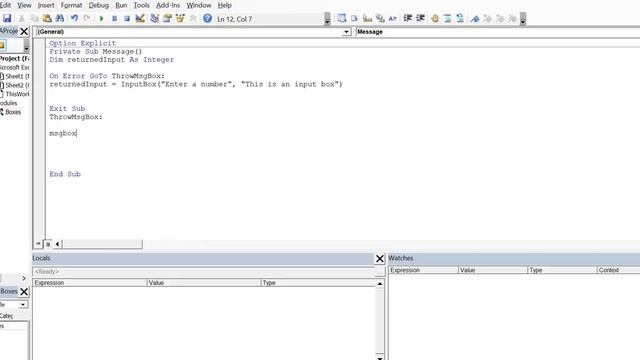Close the Locals window

point(380,258)
